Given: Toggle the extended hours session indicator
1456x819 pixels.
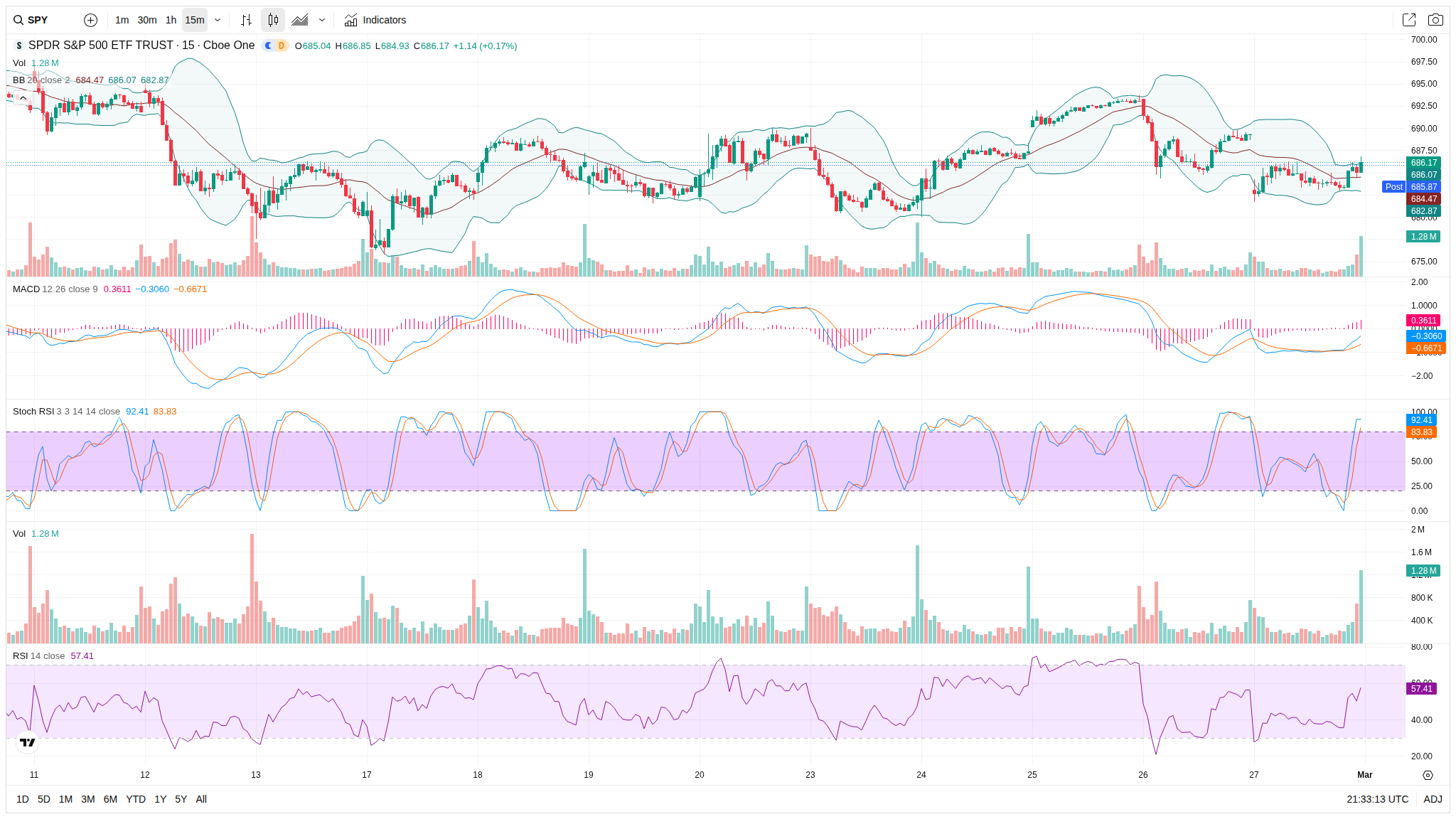Looking at the screenshot, I should [x=268, y=45].
